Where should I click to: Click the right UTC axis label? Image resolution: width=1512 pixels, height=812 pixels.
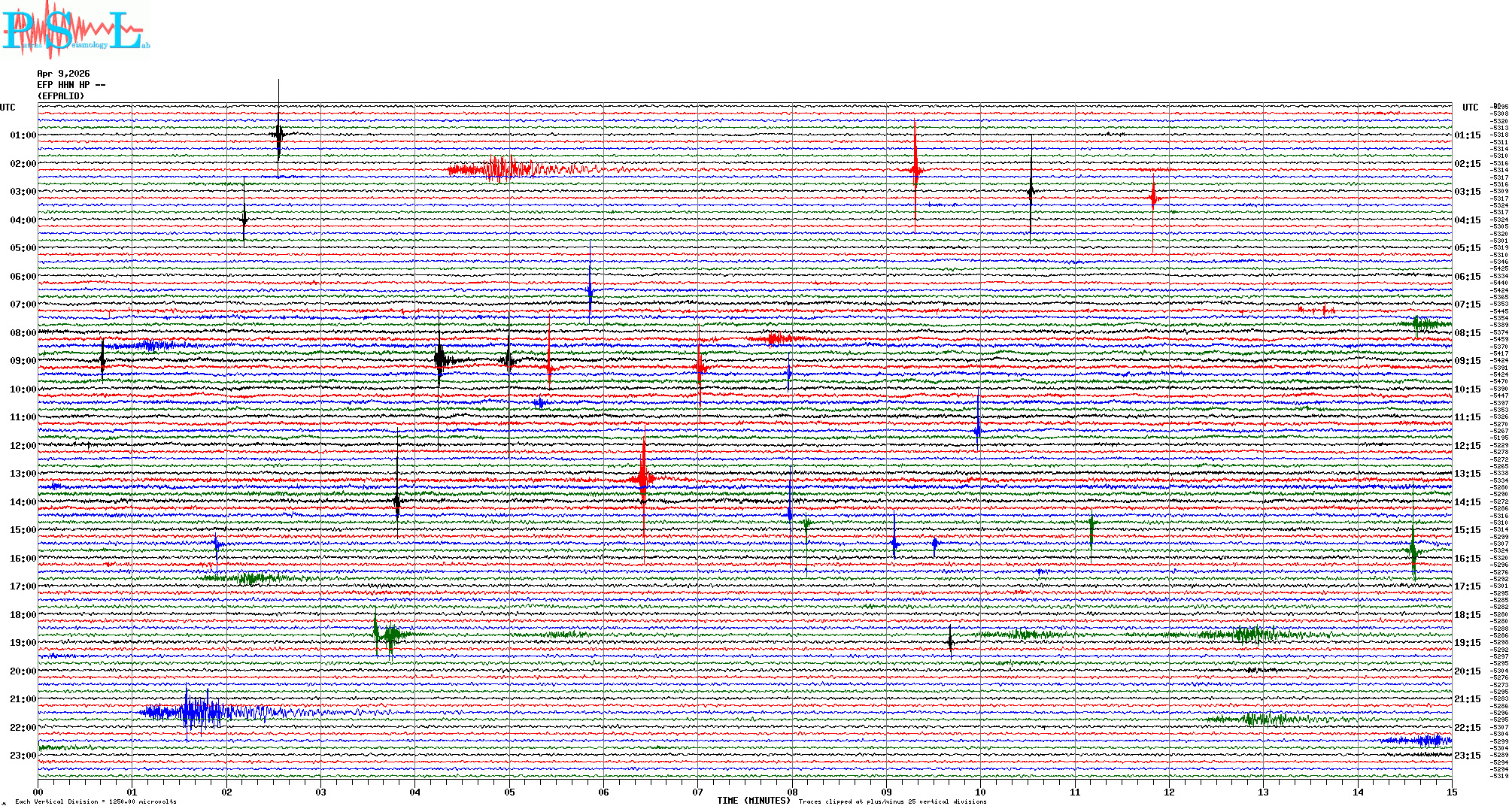tap(1470, 108)
